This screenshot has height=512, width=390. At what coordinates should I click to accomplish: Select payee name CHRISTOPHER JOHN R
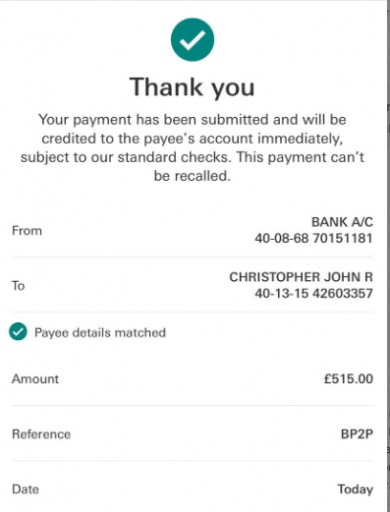301,277
